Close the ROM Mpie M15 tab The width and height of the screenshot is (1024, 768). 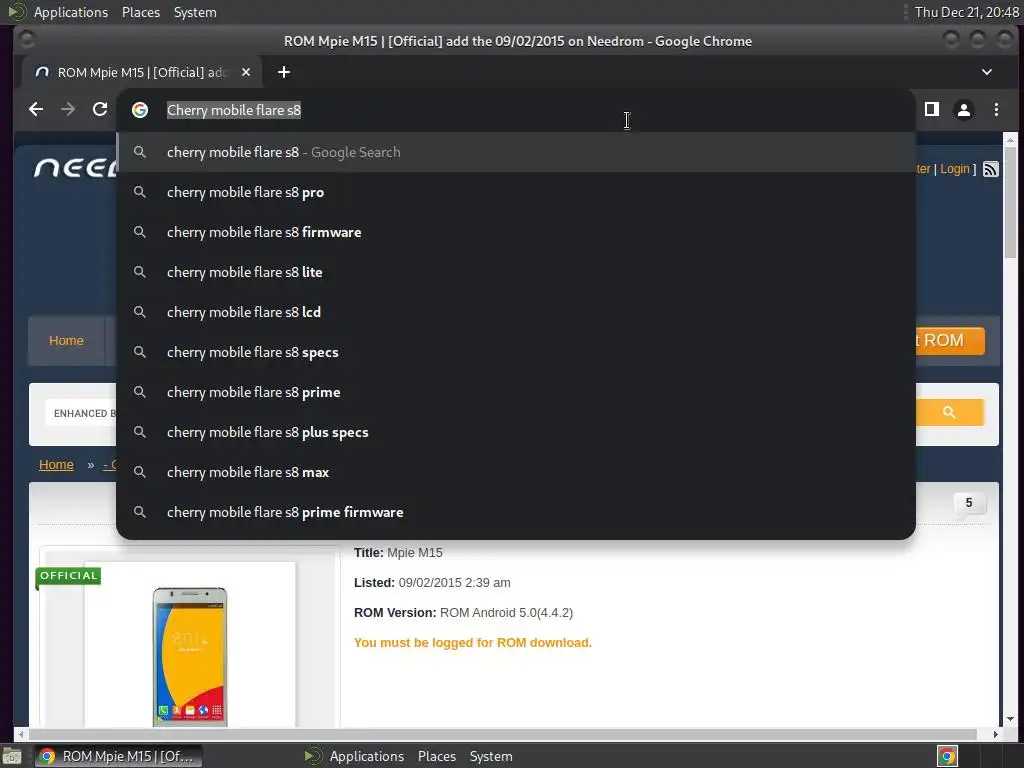coord(246,72)
